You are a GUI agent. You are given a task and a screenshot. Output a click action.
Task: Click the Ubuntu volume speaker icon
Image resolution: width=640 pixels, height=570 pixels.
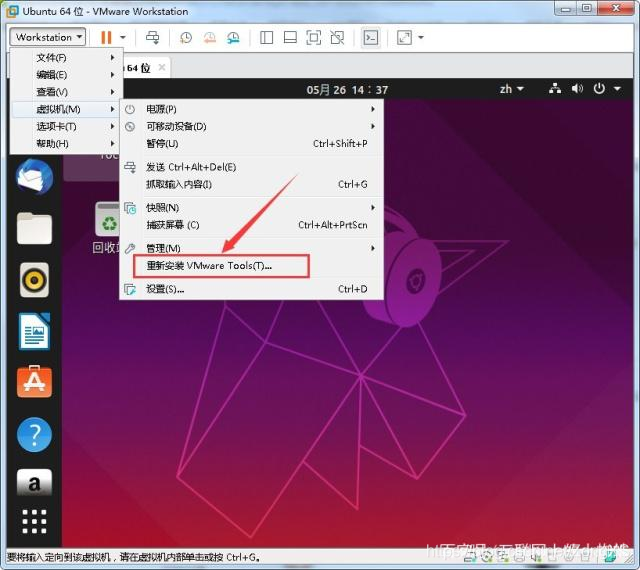point(577,89)
